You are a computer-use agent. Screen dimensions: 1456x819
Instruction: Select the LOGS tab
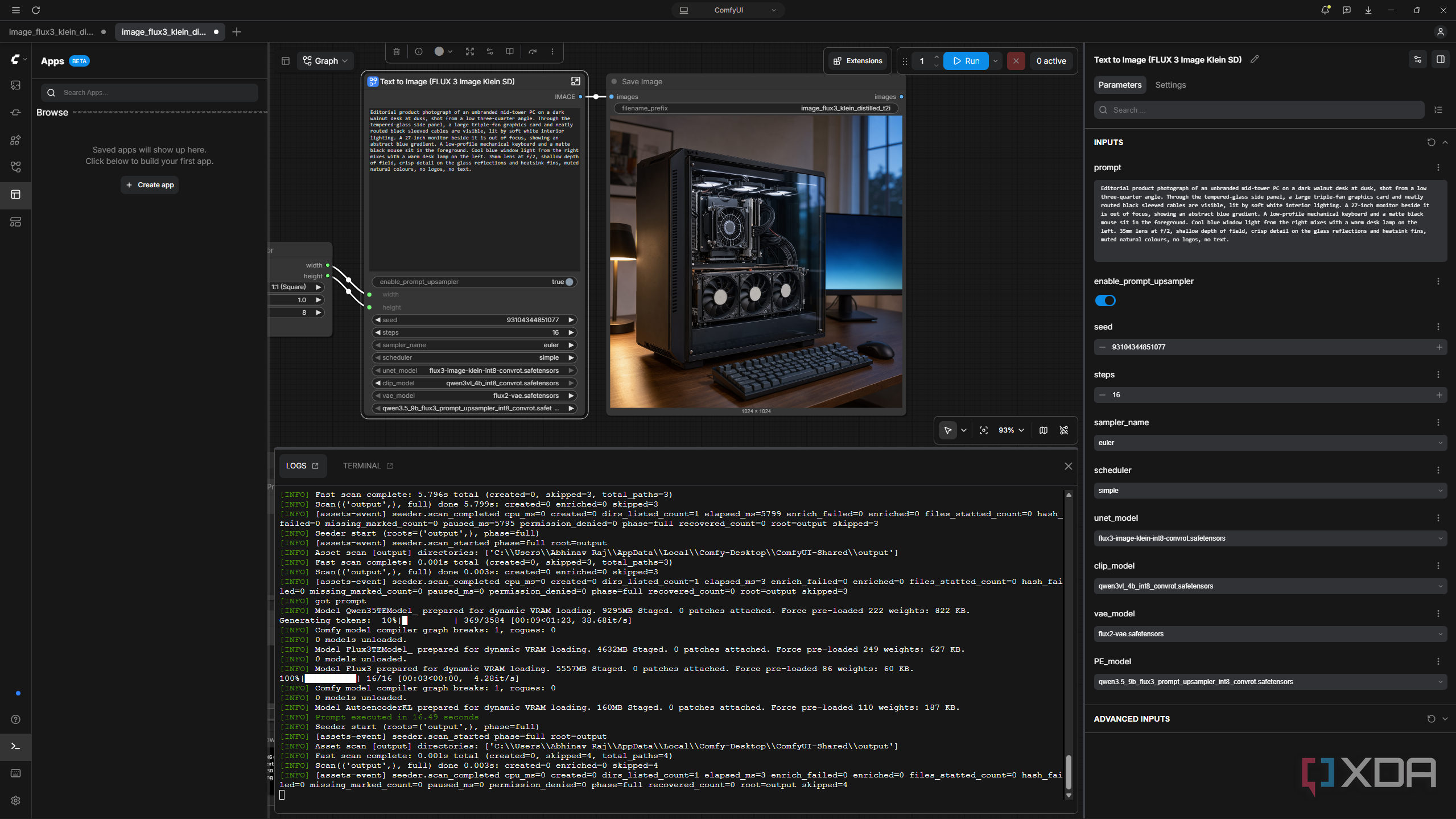303,466
